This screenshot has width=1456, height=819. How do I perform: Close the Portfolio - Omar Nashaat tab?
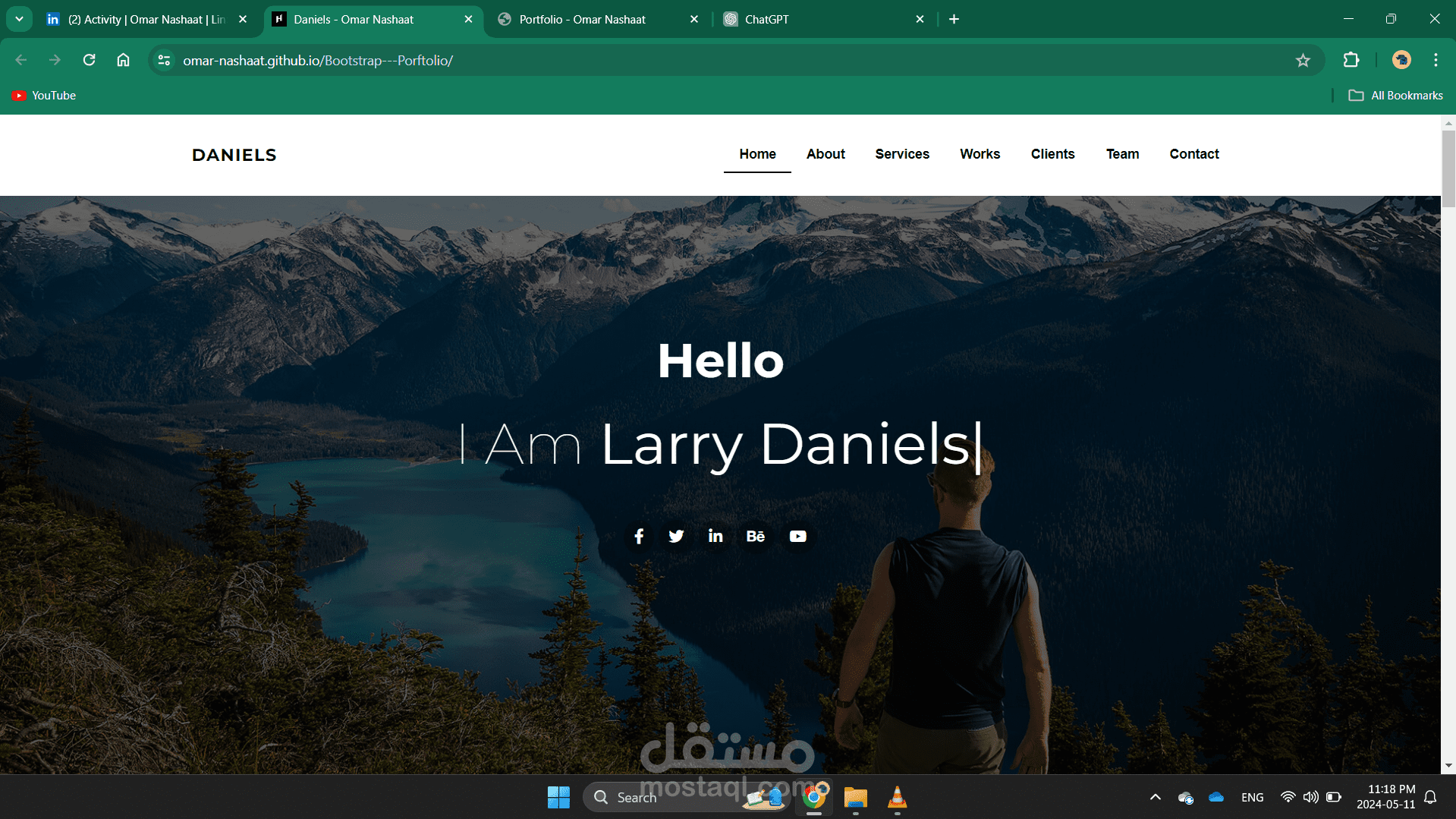point(693,19)
